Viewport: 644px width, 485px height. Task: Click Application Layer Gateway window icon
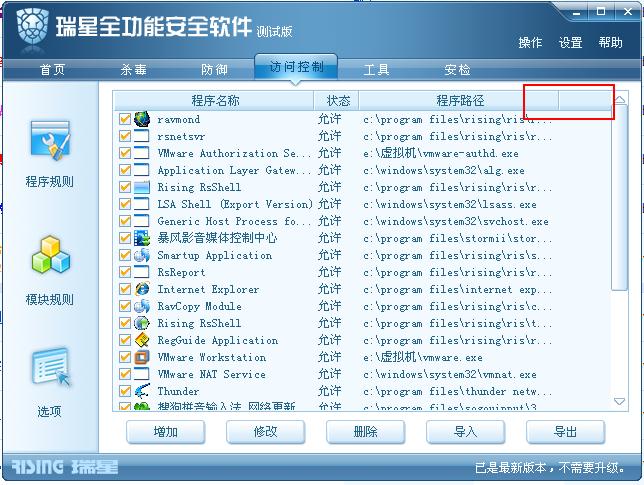coord(142,170)
